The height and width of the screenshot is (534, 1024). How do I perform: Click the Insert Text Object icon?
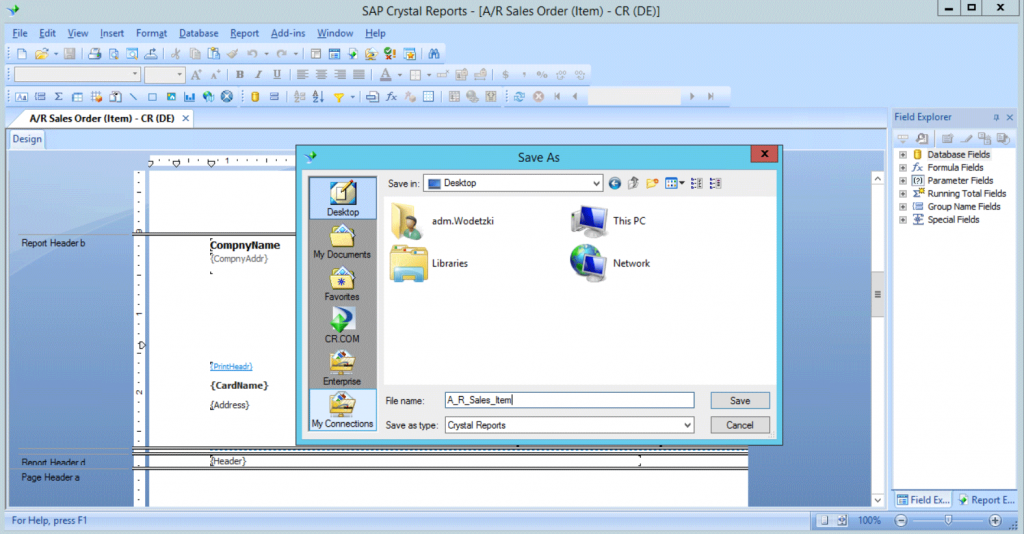pos(22,97)
